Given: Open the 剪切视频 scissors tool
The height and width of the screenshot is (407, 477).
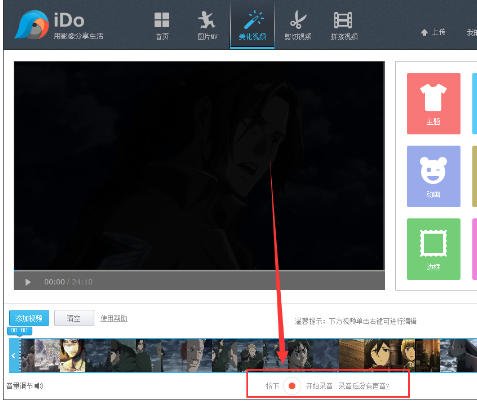Looking at the screenshot, I should 298,26.
